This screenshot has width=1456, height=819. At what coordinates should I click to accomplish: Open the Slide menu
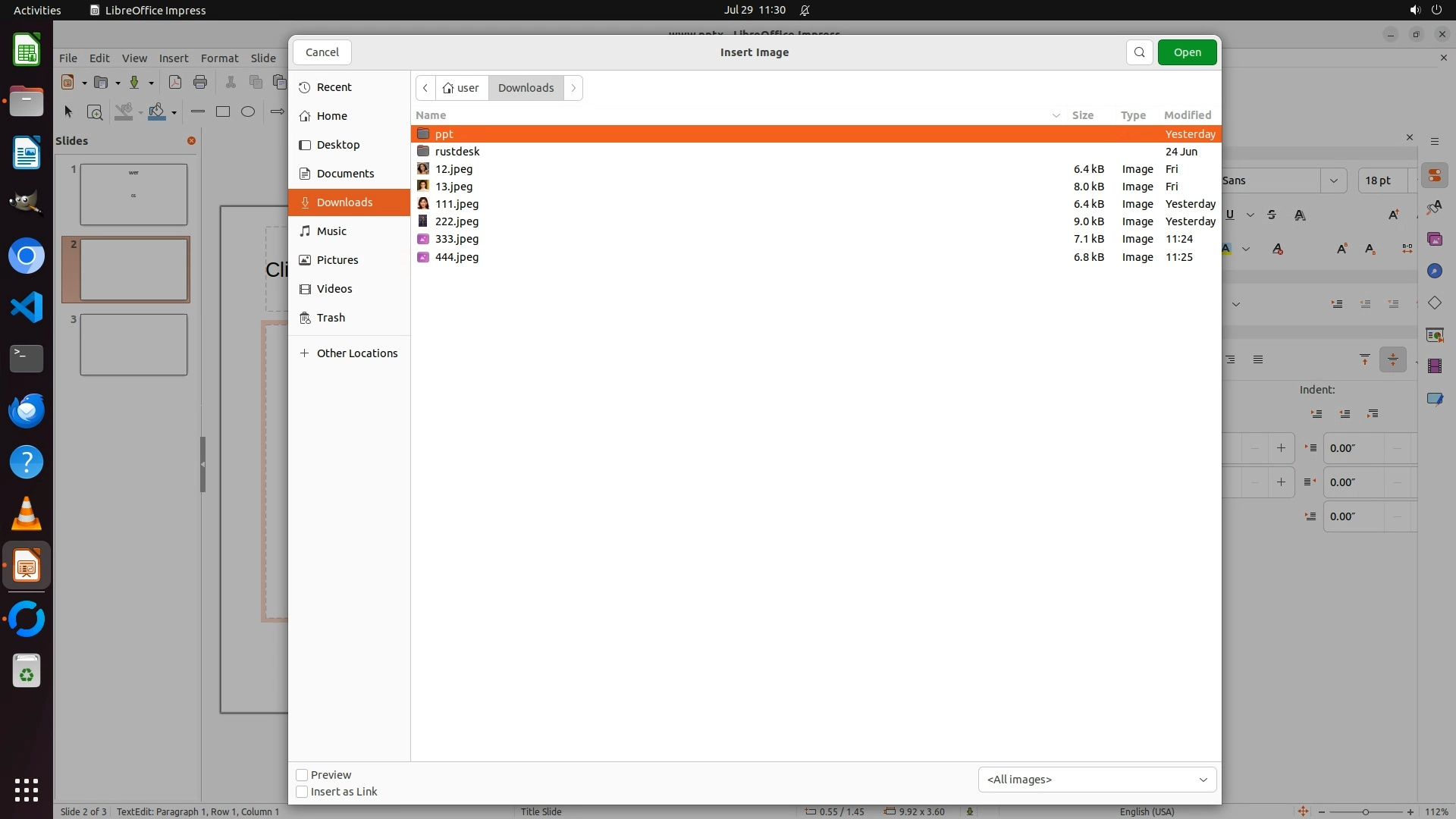pyautogui.click(x=263, y=58)
